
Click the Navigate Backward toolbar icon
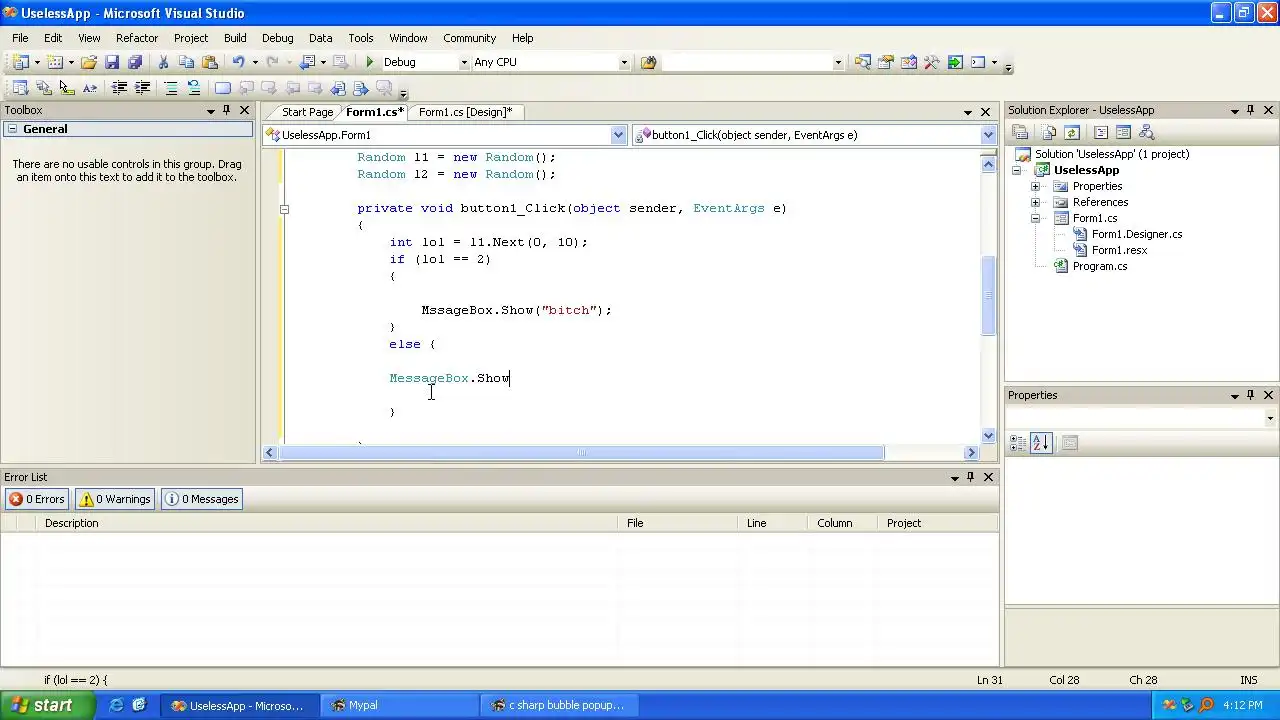[307, 62]
